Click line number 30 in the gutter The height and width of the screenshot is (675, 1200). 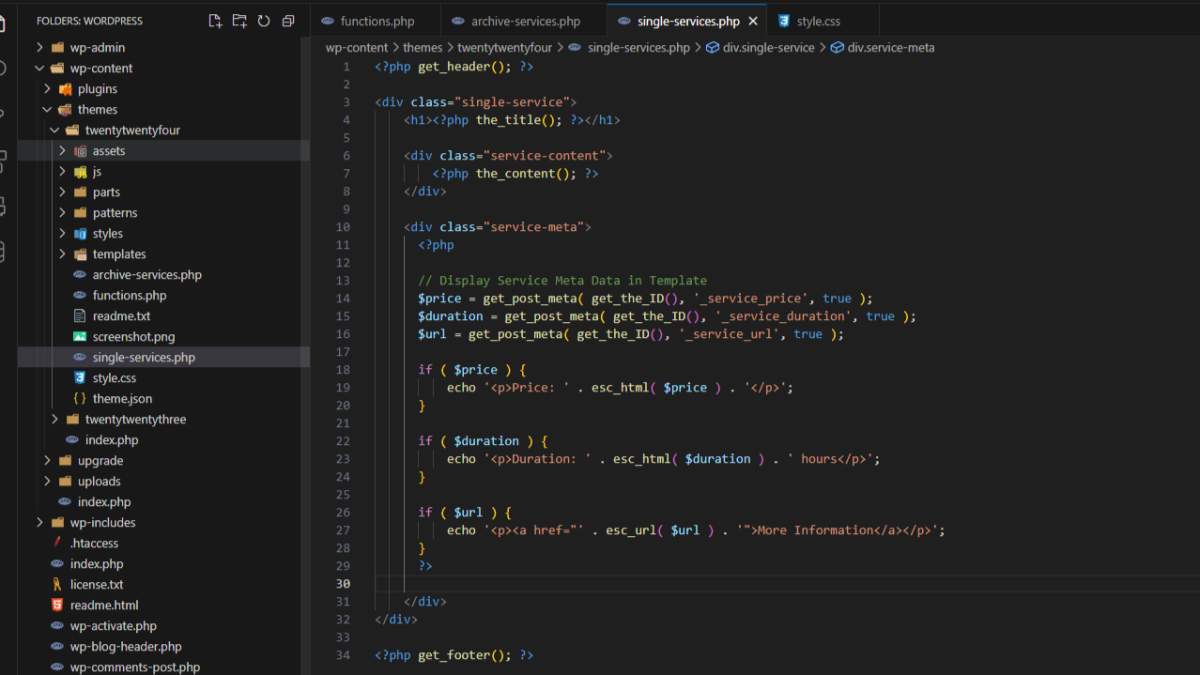coord(344,583)
